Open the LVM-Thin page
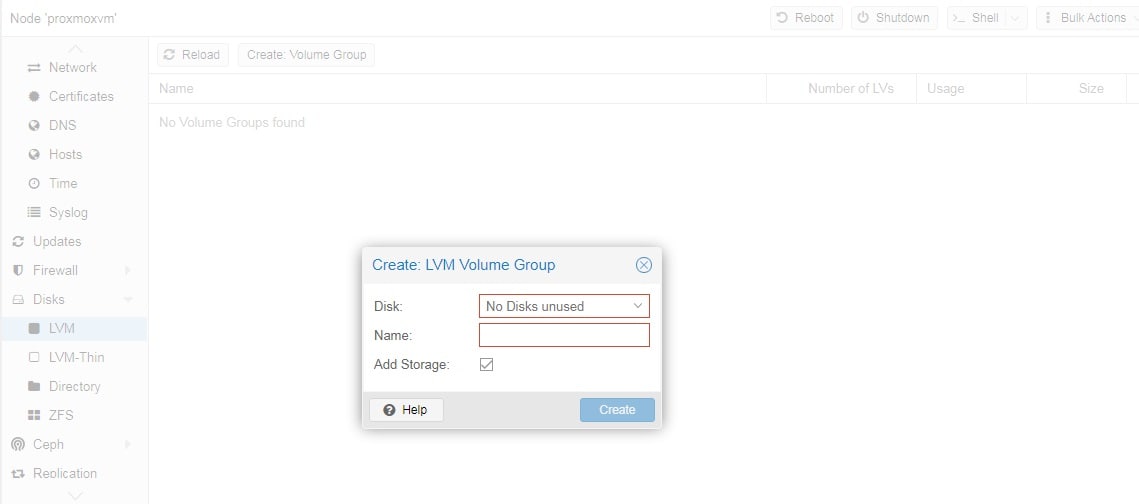This screenshot has width=1139, height=504. pyautogui.click(x=76, y=357)
